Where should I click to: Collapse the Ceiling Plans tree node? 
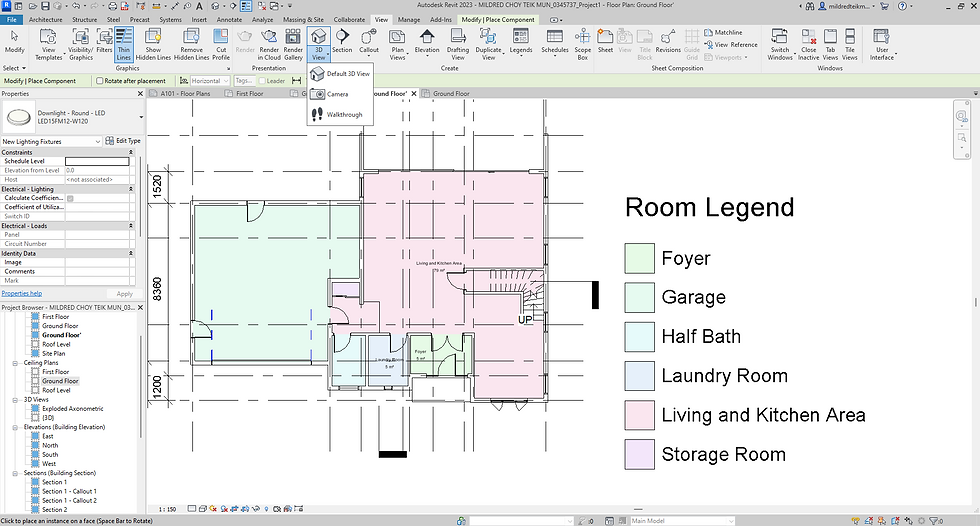[15, 363]
